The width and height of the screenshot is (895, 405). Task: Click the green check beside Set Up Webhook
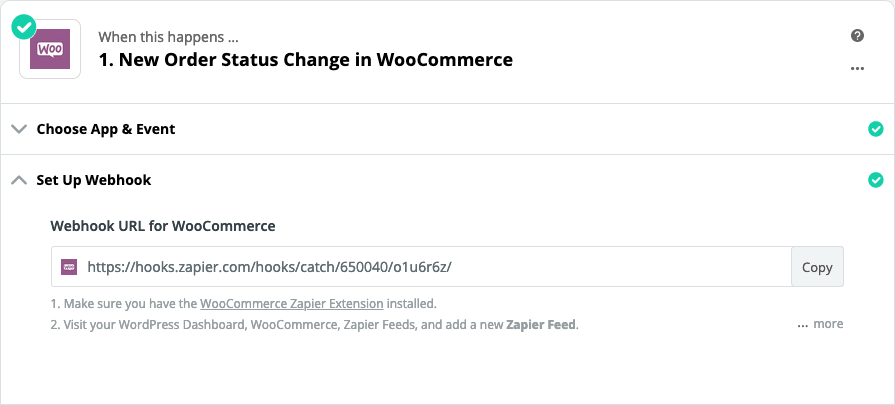coord(875,181)
